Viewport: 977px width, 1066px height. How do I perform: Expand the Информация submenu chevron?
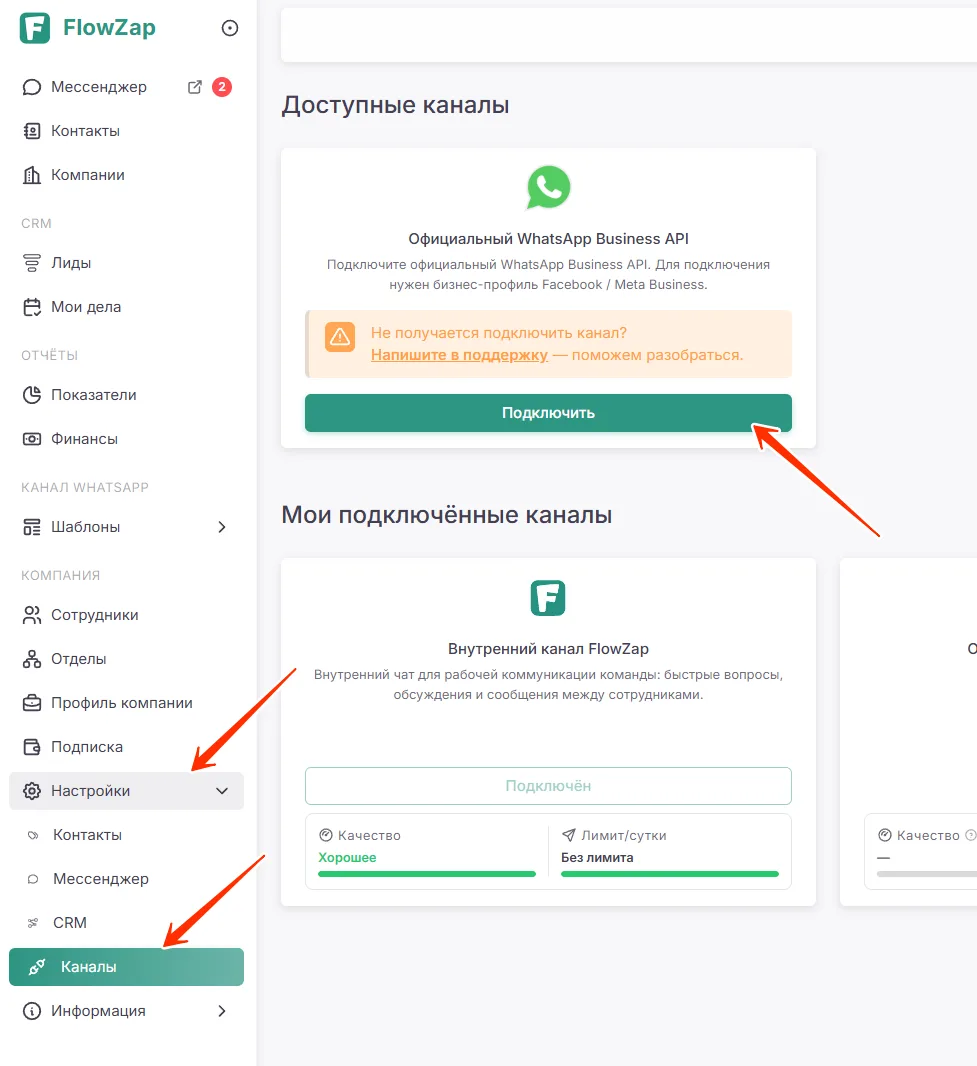pyautogui.click(x=222, y=1011)
